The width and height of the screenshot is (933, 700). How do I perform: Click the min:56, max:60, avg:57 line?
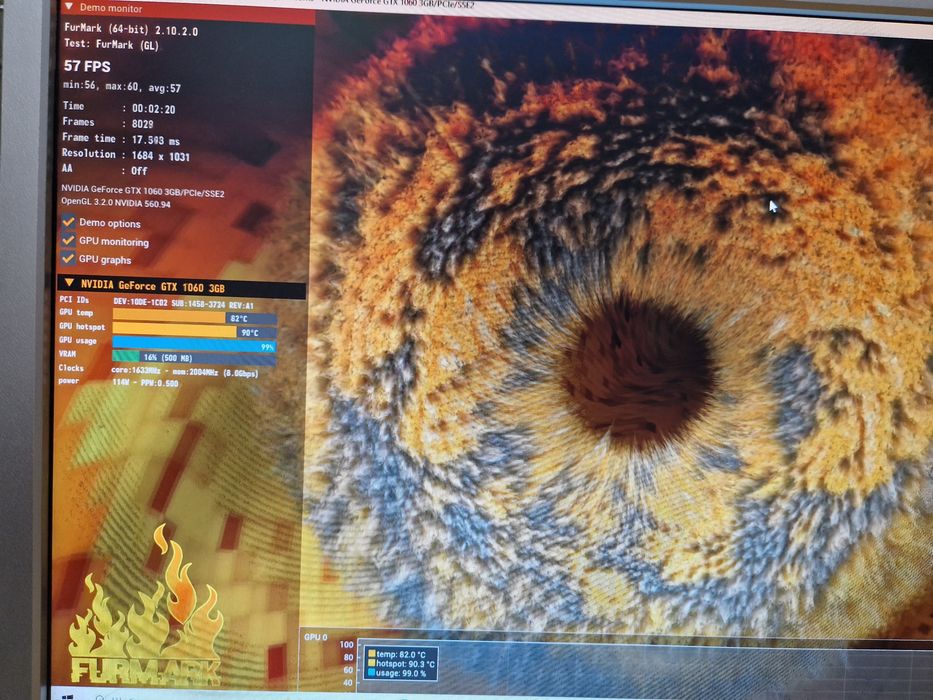pyautogui.click(x=122, y=87)
